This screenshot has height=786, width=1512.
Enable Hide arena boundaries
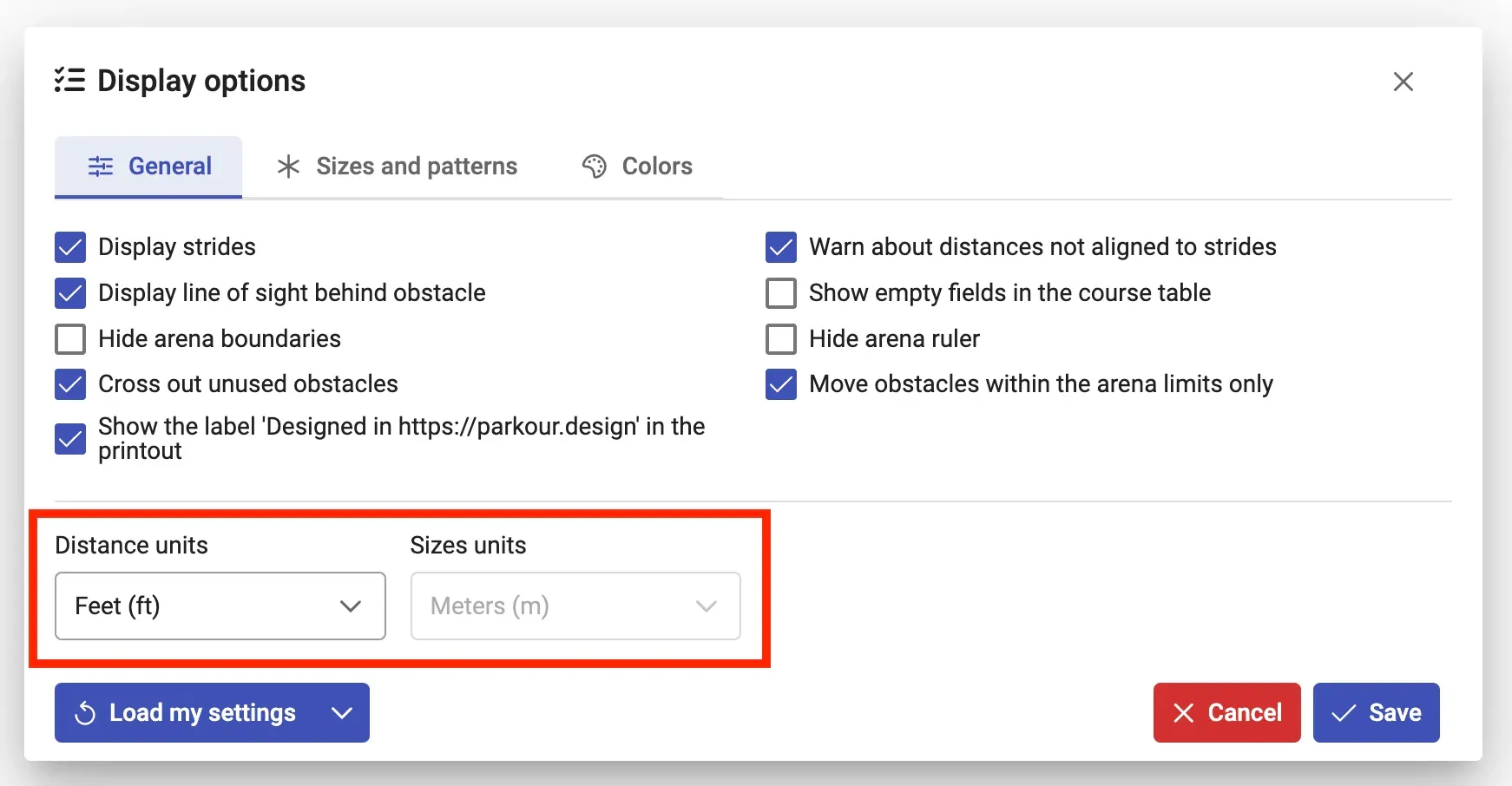[70, 339]
